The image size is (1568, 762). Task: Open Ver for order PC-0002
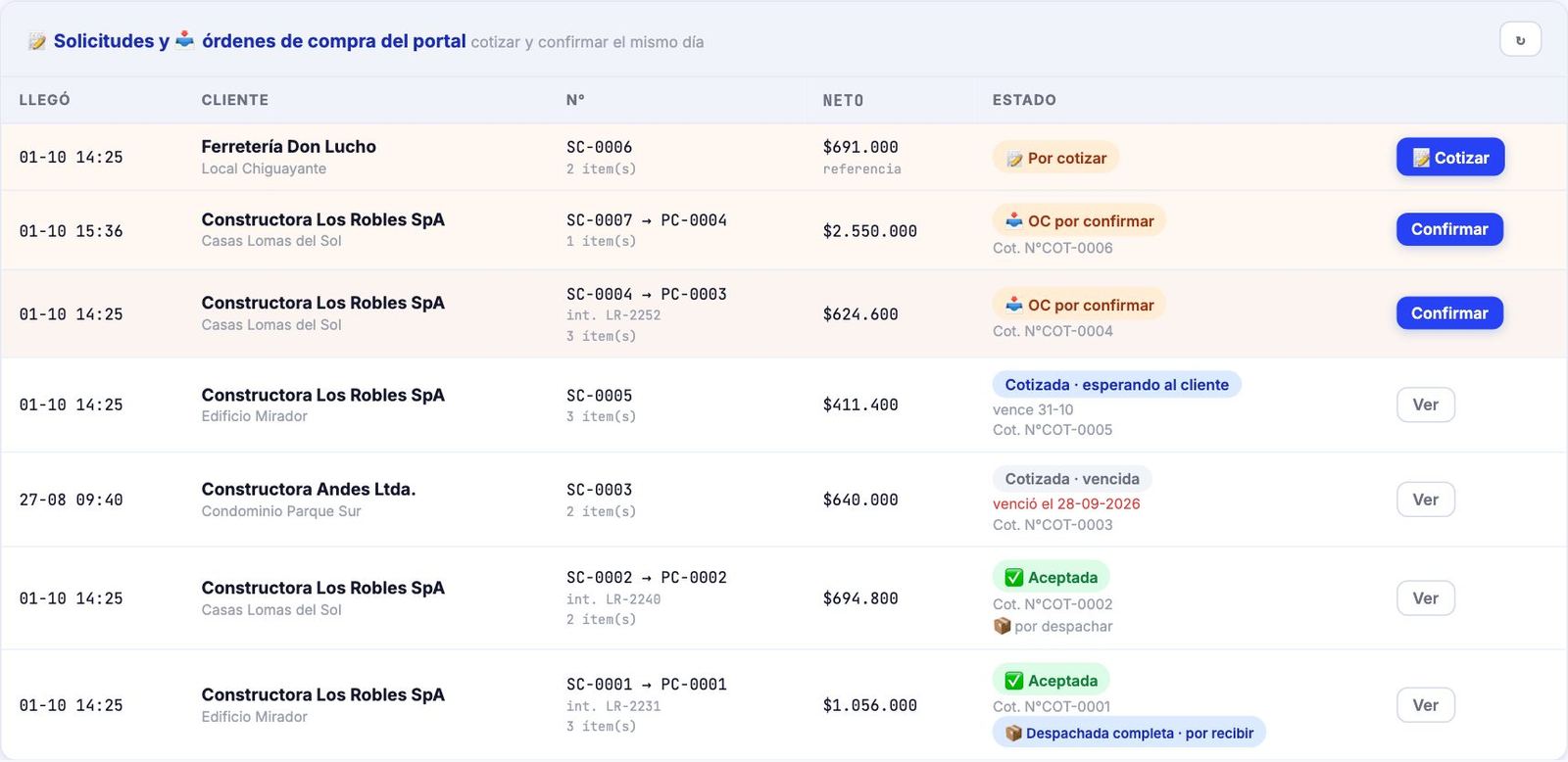pos(1426,598)
